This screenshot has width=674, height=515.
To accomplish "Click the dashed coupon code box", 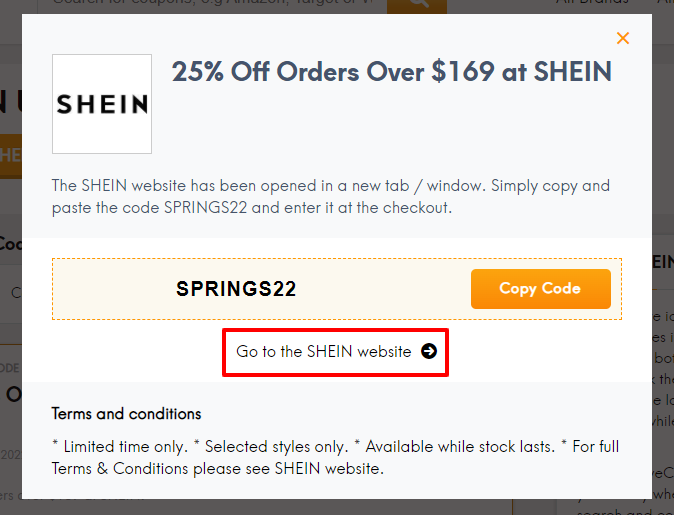I will tap(337, 289).
